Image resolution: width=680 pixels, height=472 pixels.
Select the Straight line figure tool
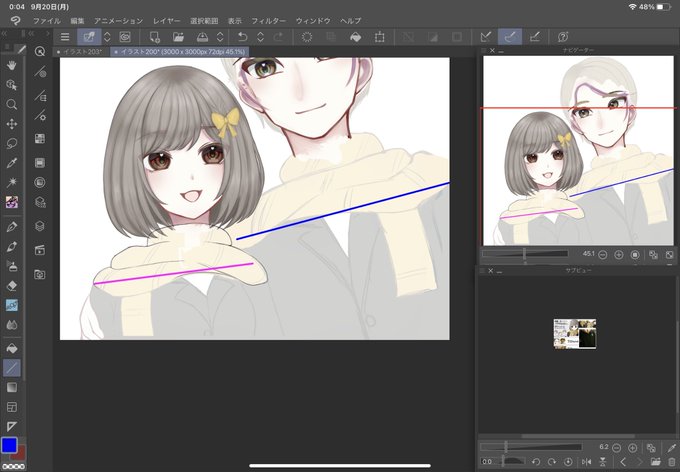click(12, 368)
